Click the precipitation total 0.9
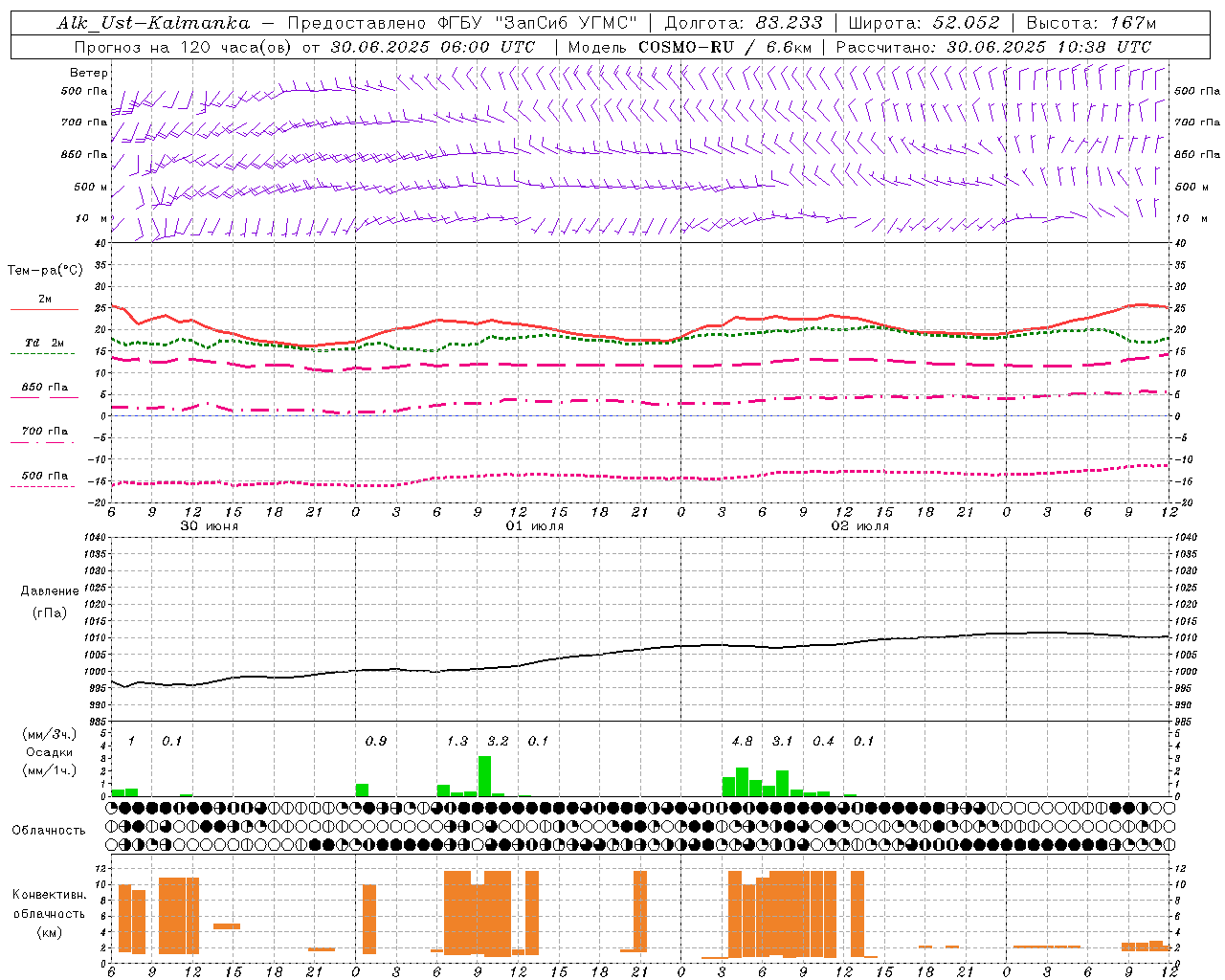The height and width of the screenshot is (980, 1225). pyautogui.click(x=376, y=741)
